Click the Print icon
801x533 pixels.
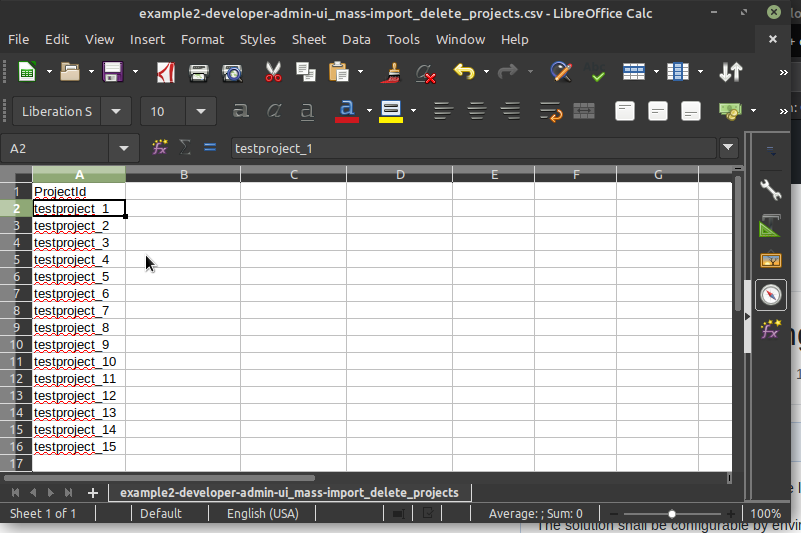click(199, 72)
